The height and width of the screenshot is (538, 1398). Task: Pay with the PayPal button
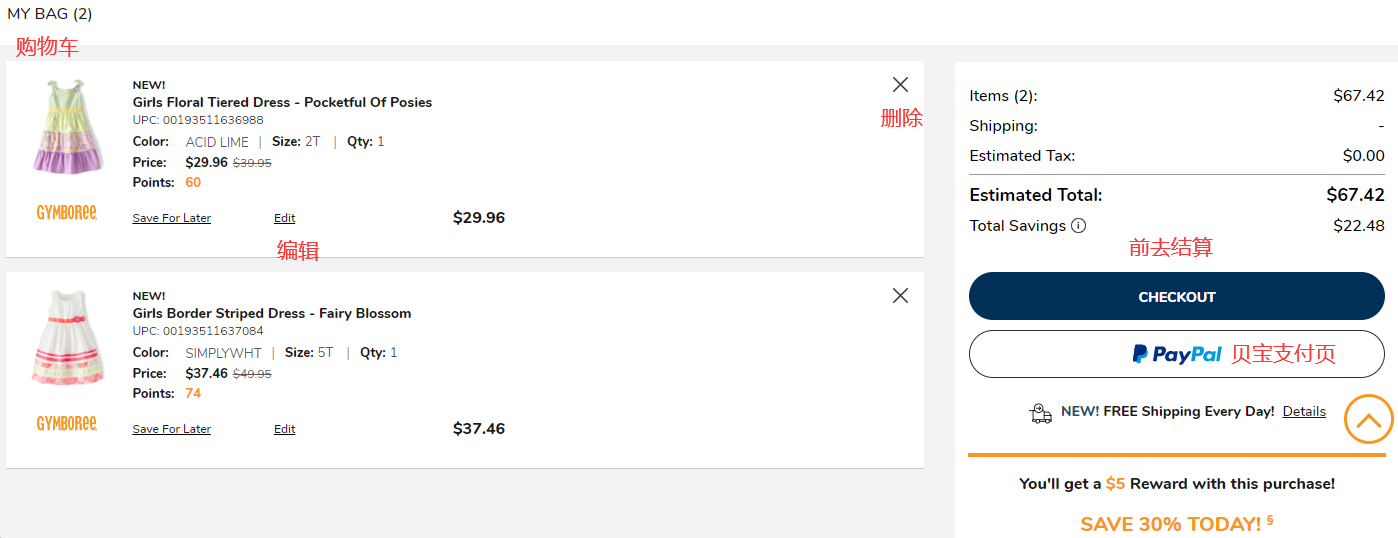point(1176,354)
